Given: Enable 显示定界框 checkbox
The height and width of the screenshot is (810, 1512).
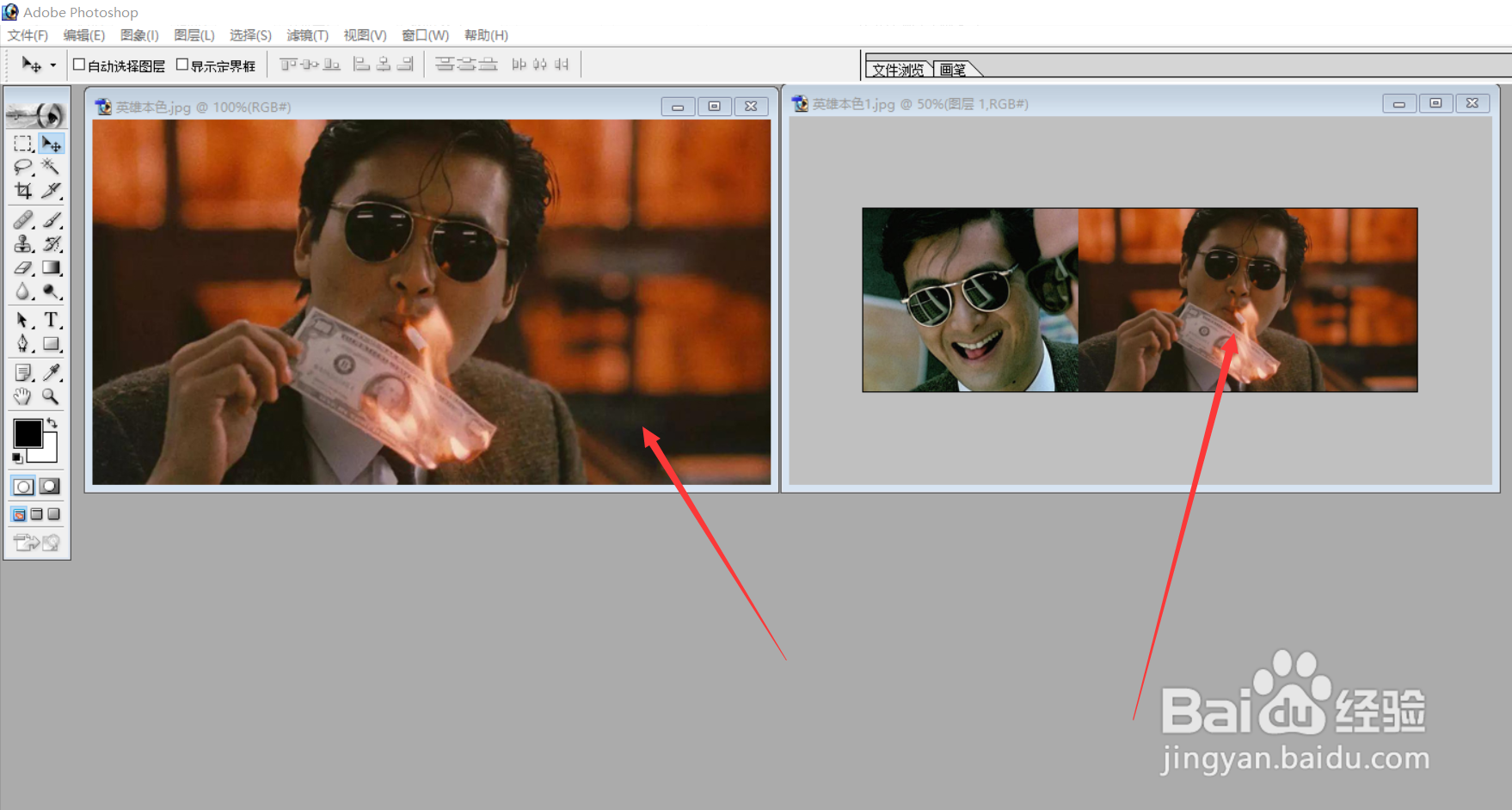Looking at the screenshot, I should click(182, 64).
